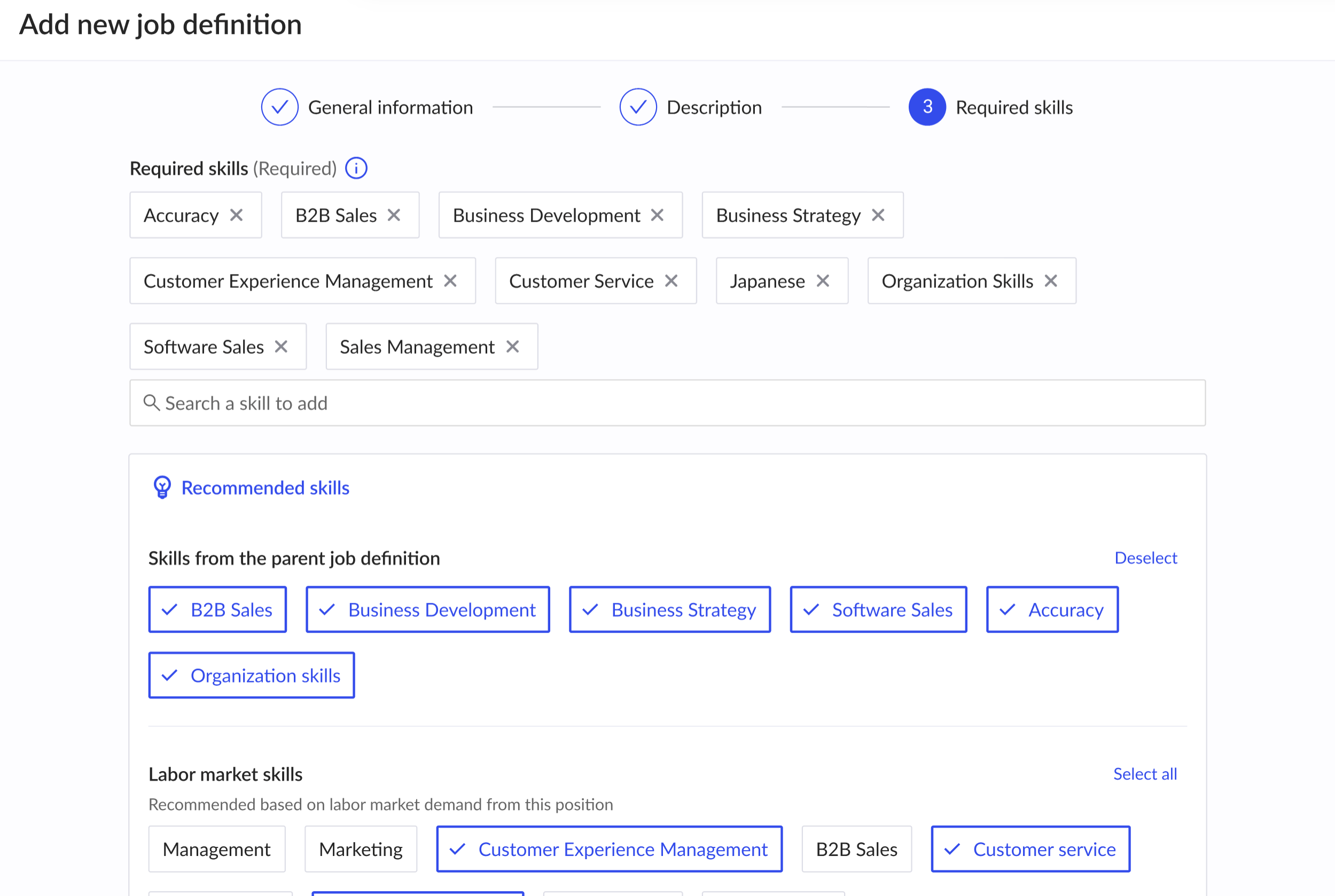This screenshot has height=896, width=1335.
Task: Remove the B2B Sales required skill tag
Action: pyautogui.click(x=393, y=215)
